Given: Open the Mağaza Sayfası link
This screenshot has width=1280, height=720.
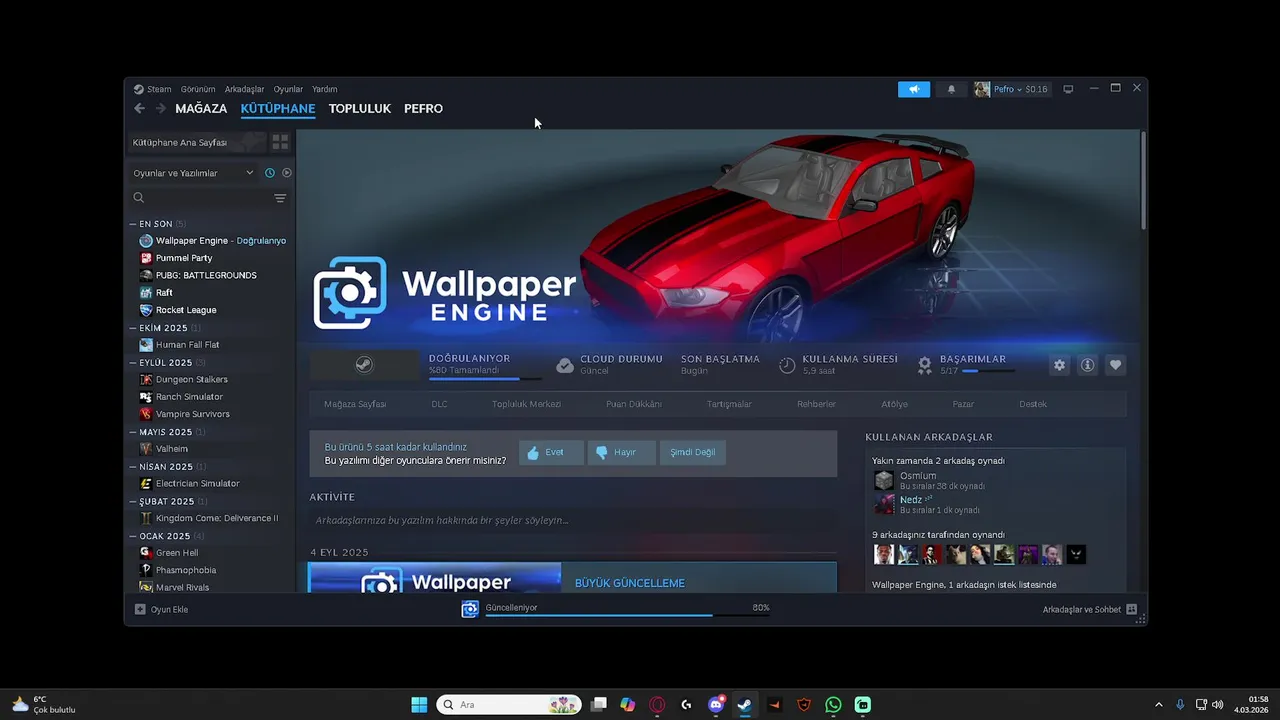Looking at the screenshot, I should (355, 404).
